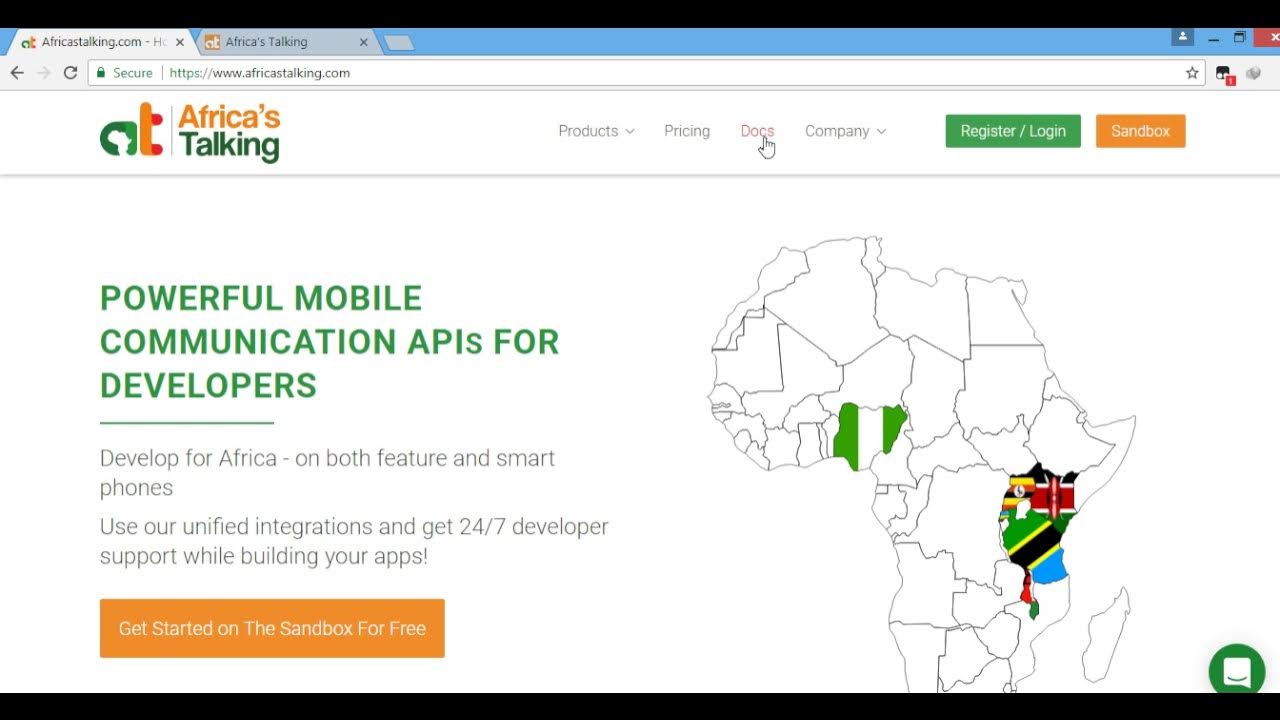
Task: Open the Pricing page
Action: pyautogui.click(x=687, y=131)
